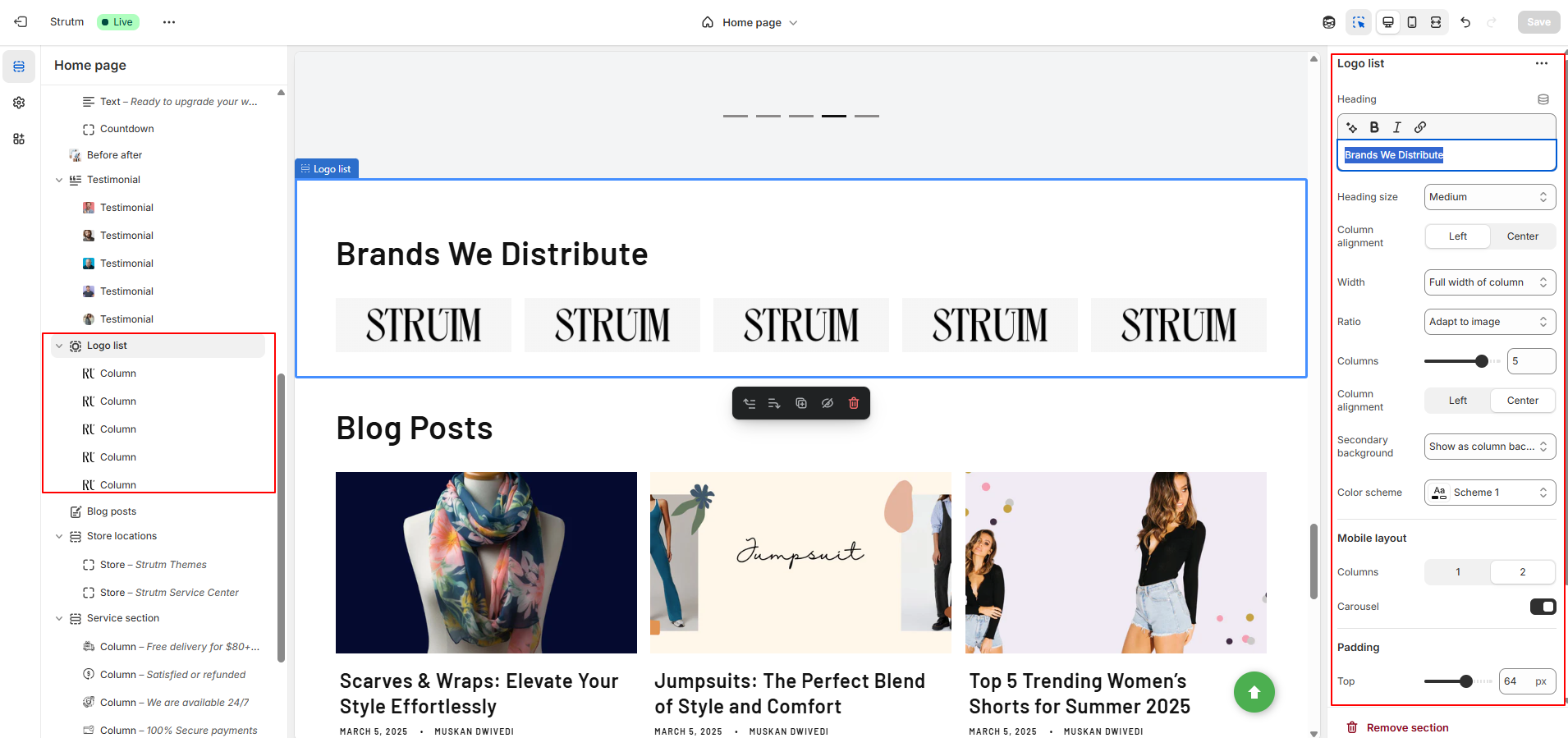This screenshot has width=1568, height=738.
Task: Click the Heading text input field
Action: 1447,155
